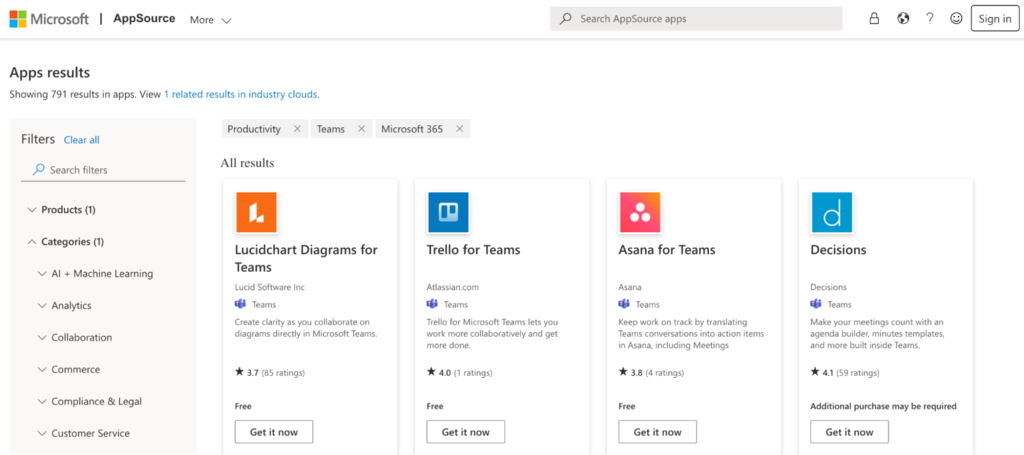Viewport: 1024px width, 455px height.
Task: Remove the Productivity filter chip
Action: click(297, 129)
